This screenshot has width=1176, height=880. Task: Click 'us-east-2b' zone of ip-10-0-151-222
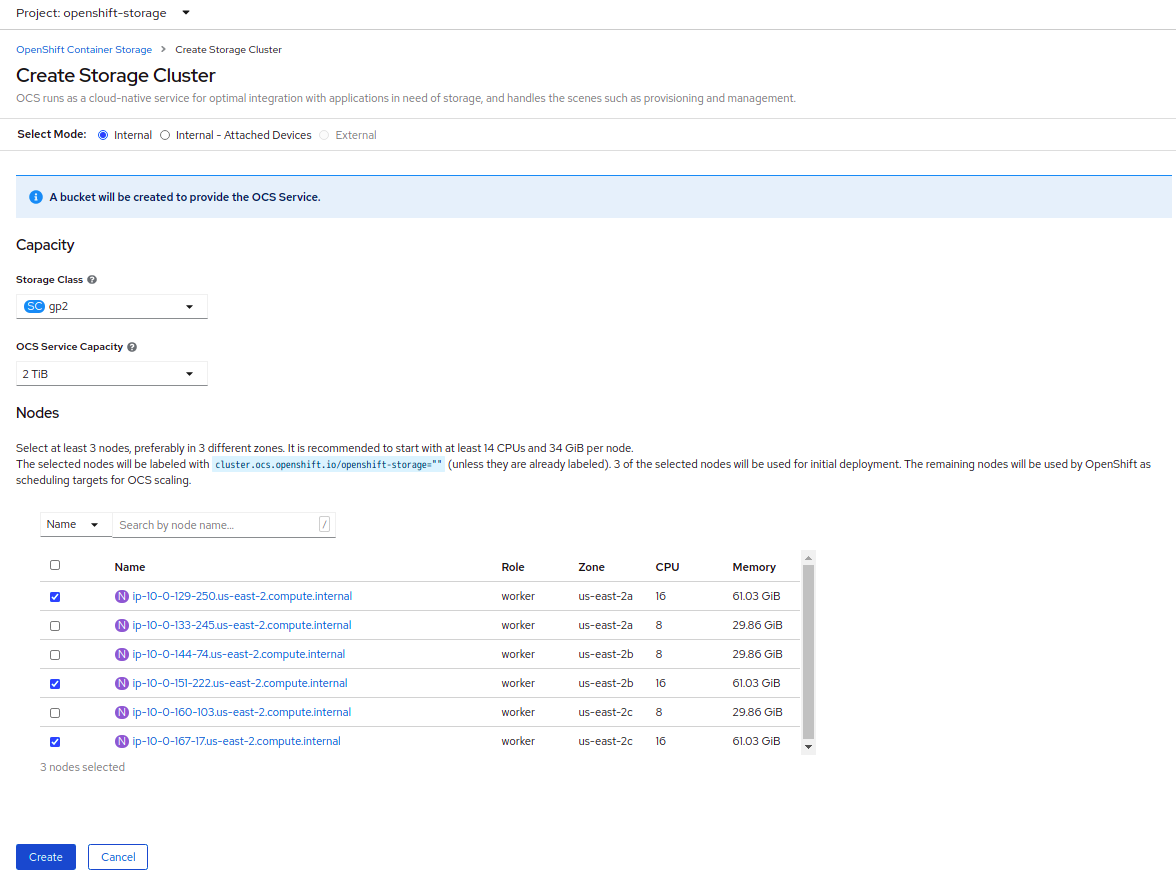tap(606, 683)
